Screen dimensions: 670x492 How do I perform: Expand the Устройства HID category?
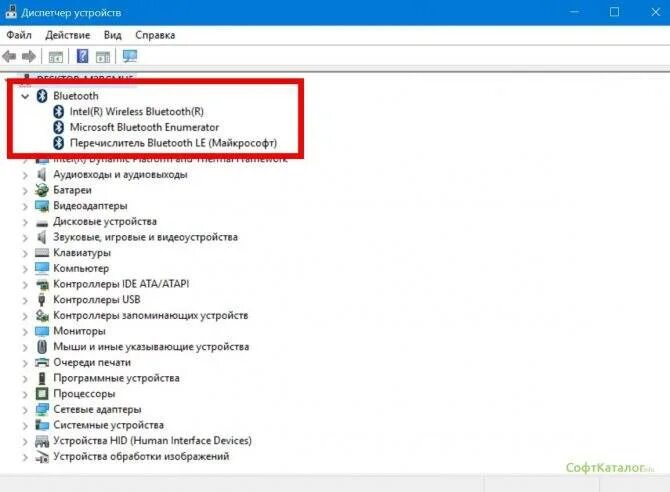(25, 441)
